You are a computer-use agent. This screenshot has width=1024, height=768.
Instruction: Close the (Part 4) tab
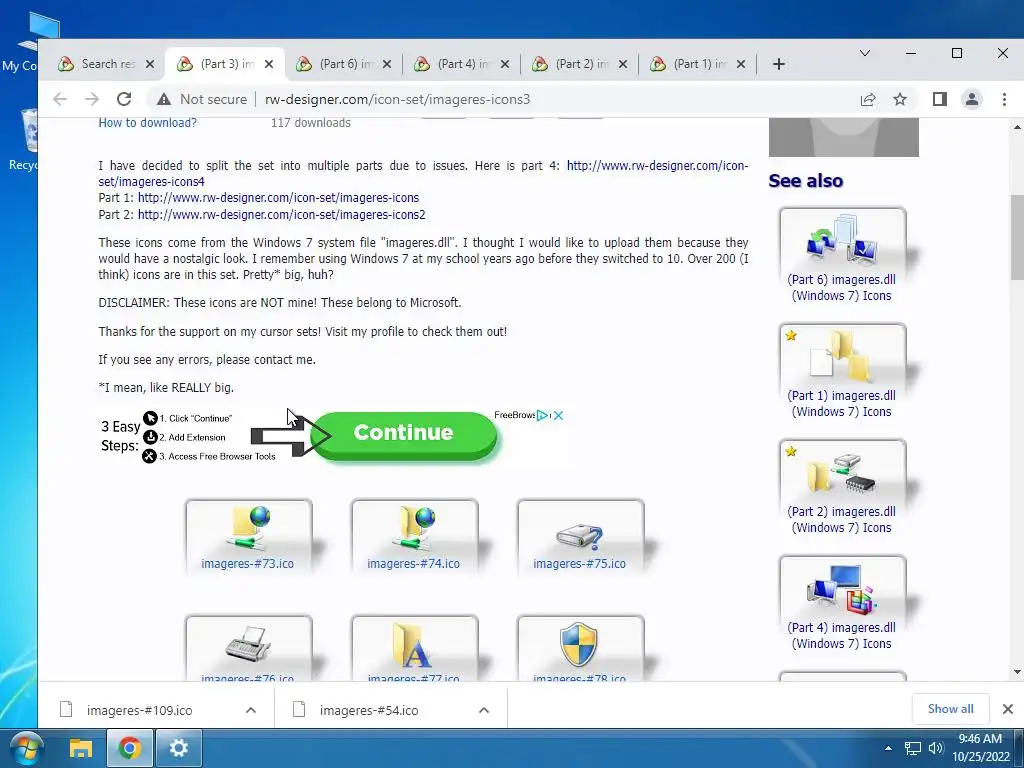click(505, 64)
